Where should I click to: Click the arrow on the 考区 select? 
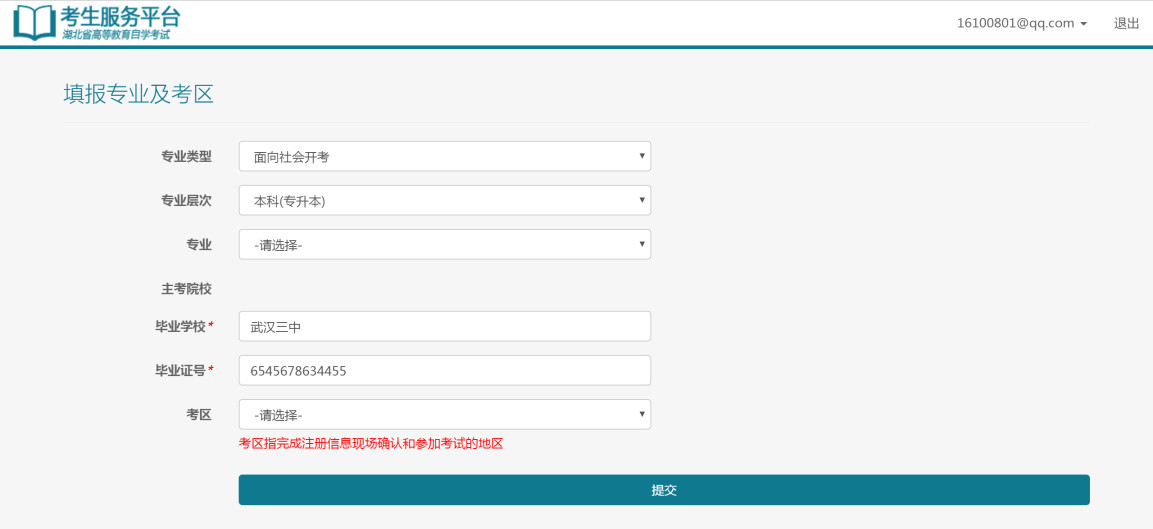pyautogui.click(x=641, y=414)
